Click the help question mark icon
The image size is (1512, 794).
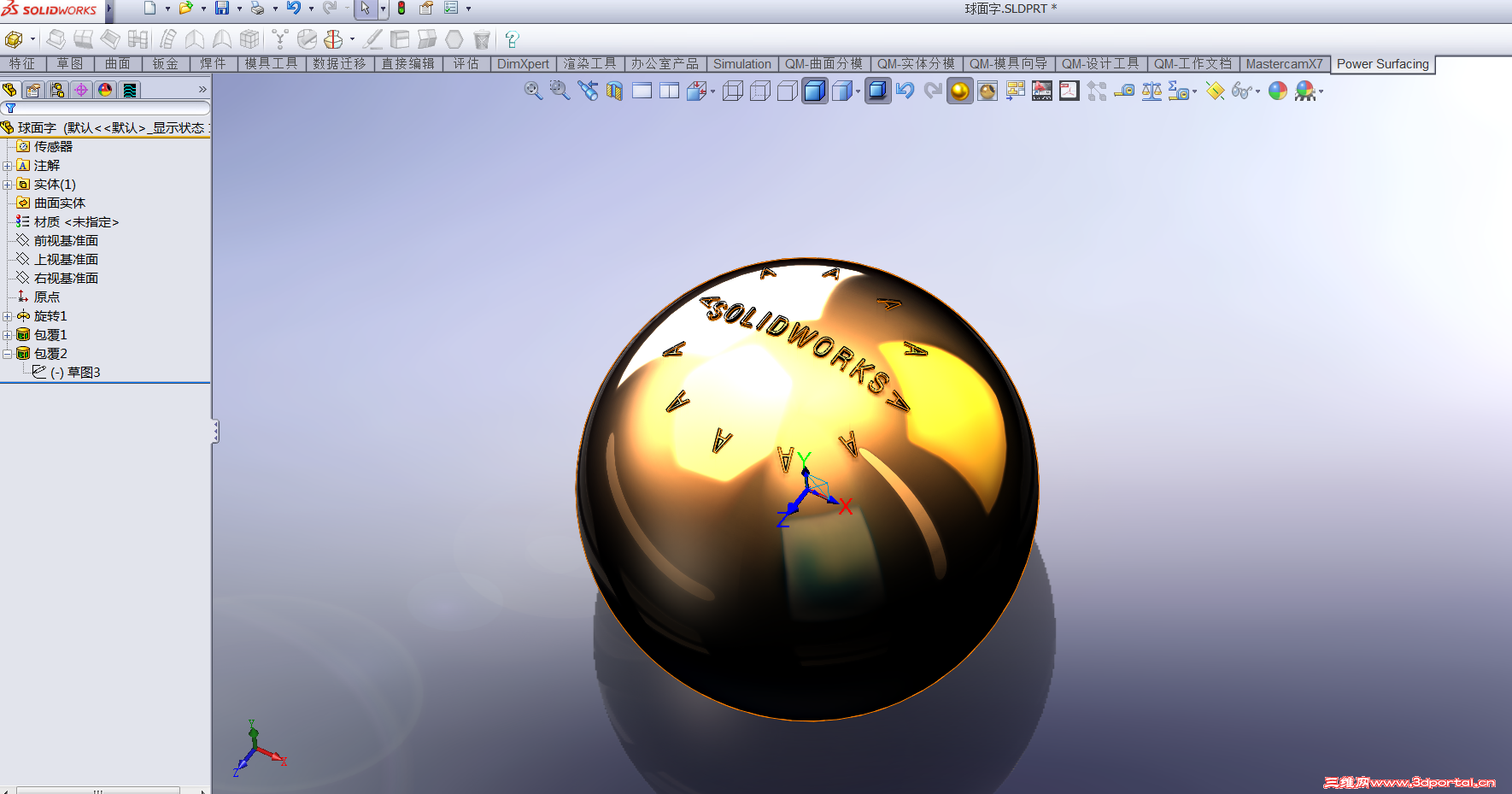(x=512, y=39)
